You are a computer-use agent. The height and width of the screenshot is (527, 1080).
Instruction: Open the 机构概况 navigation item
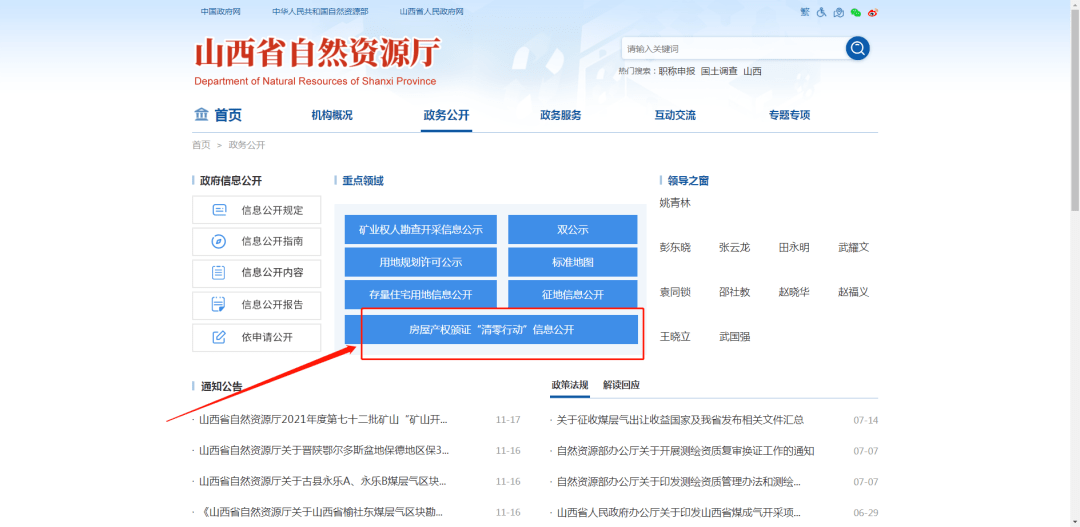pyautogui.click(x=331, y=115)
